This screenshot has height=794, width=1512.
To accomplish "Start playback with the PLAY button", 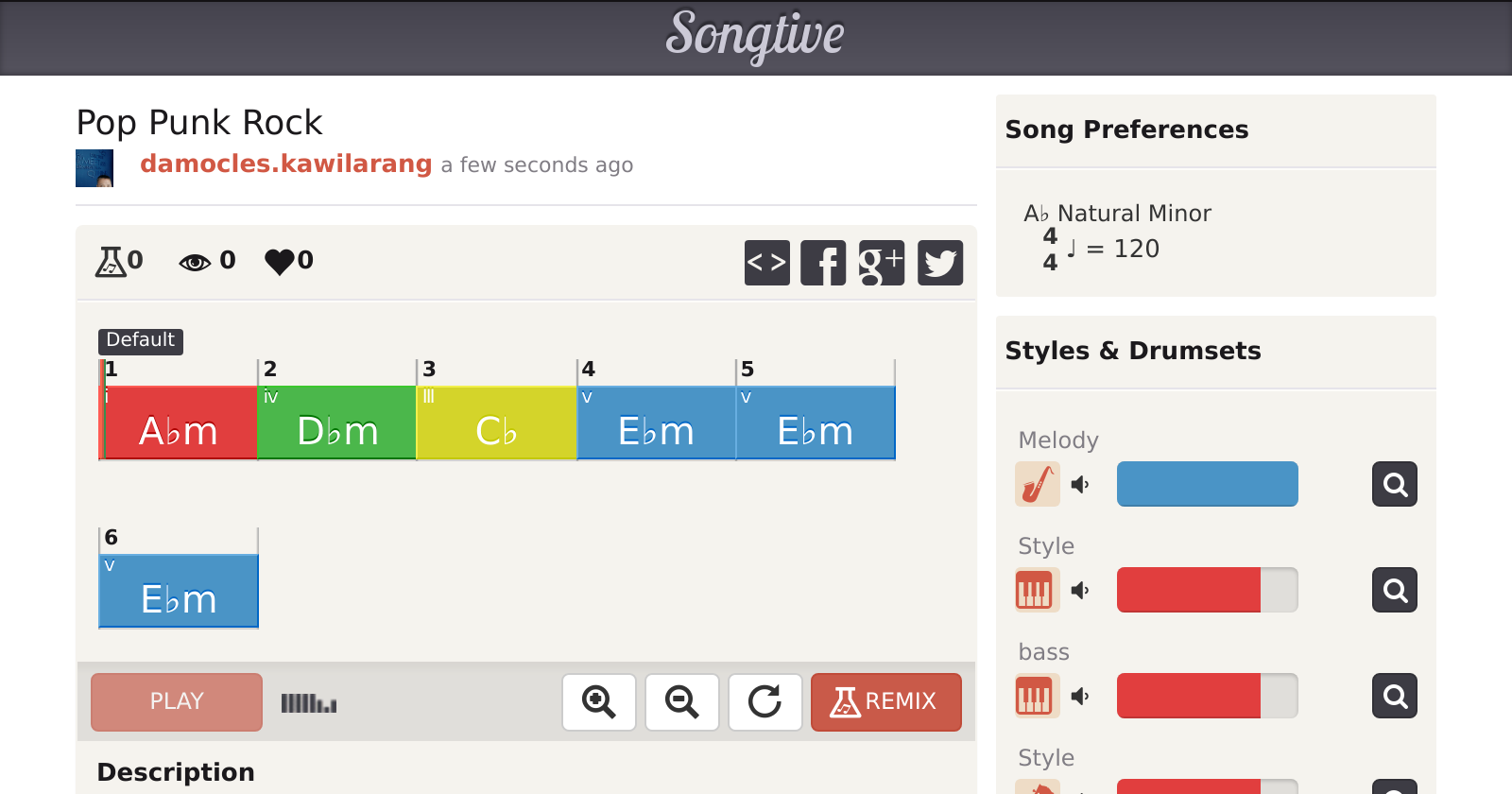I will pos(177,702).
